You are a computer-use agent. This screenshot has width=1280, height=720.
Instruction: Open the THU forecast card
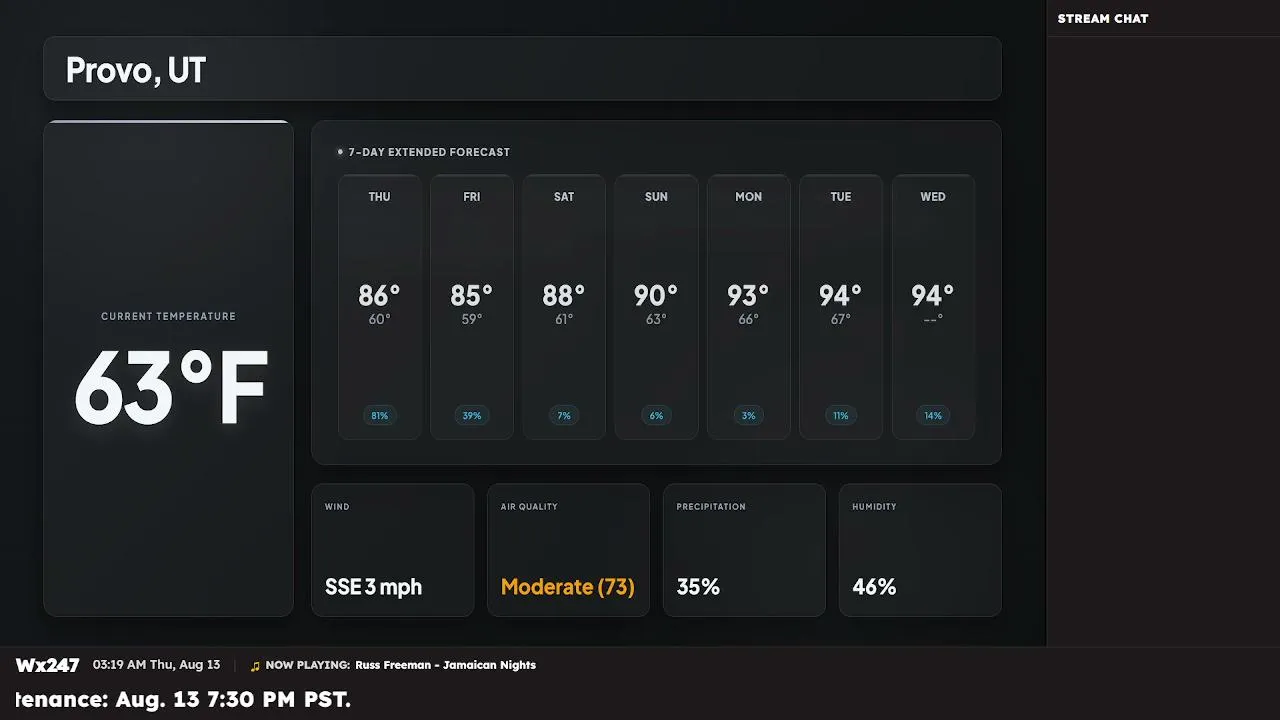tap(380, 307)
